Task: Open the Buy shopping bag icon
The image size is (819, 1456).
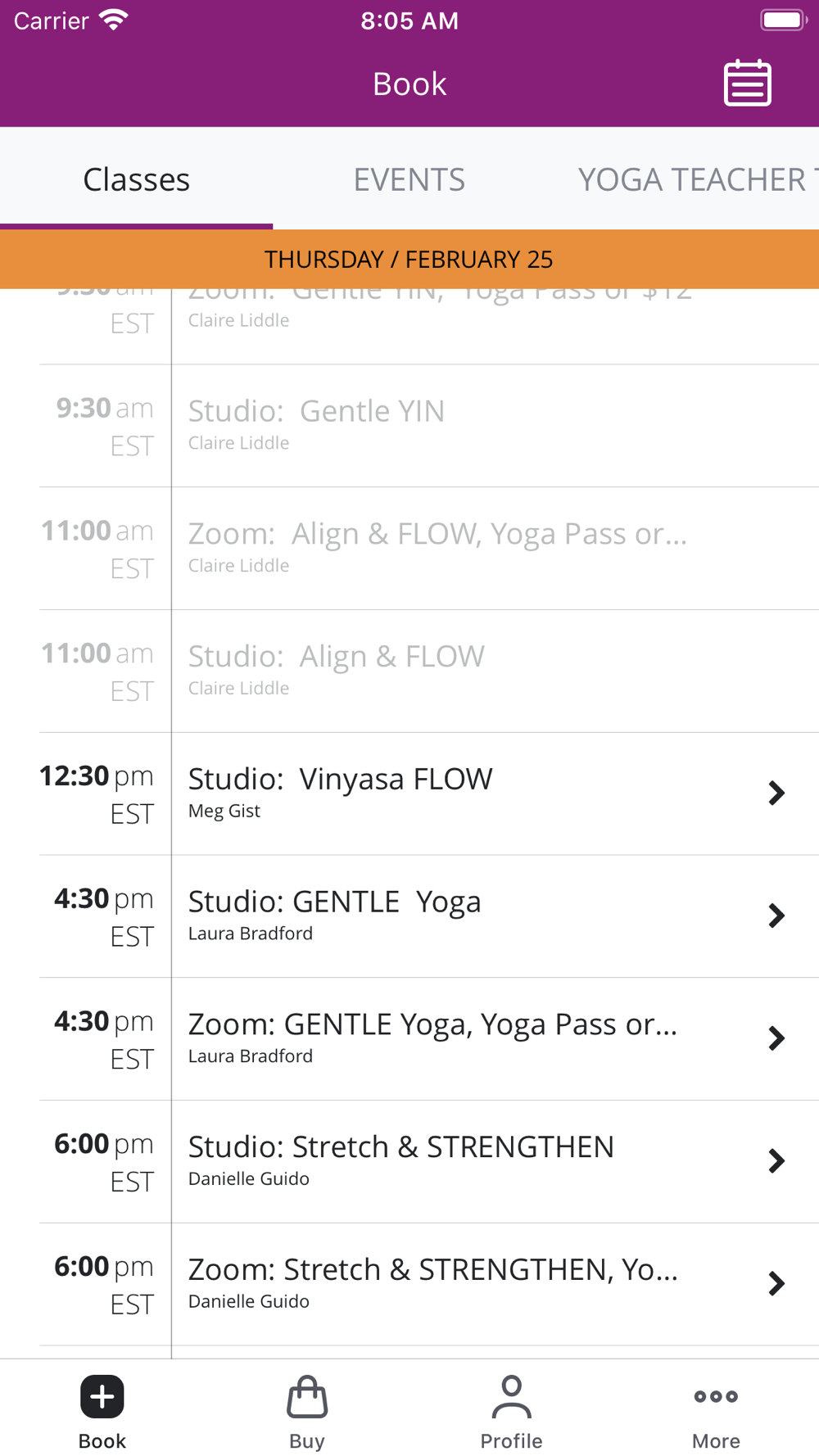Action: pyautogui.click(x=307, y=1396)
